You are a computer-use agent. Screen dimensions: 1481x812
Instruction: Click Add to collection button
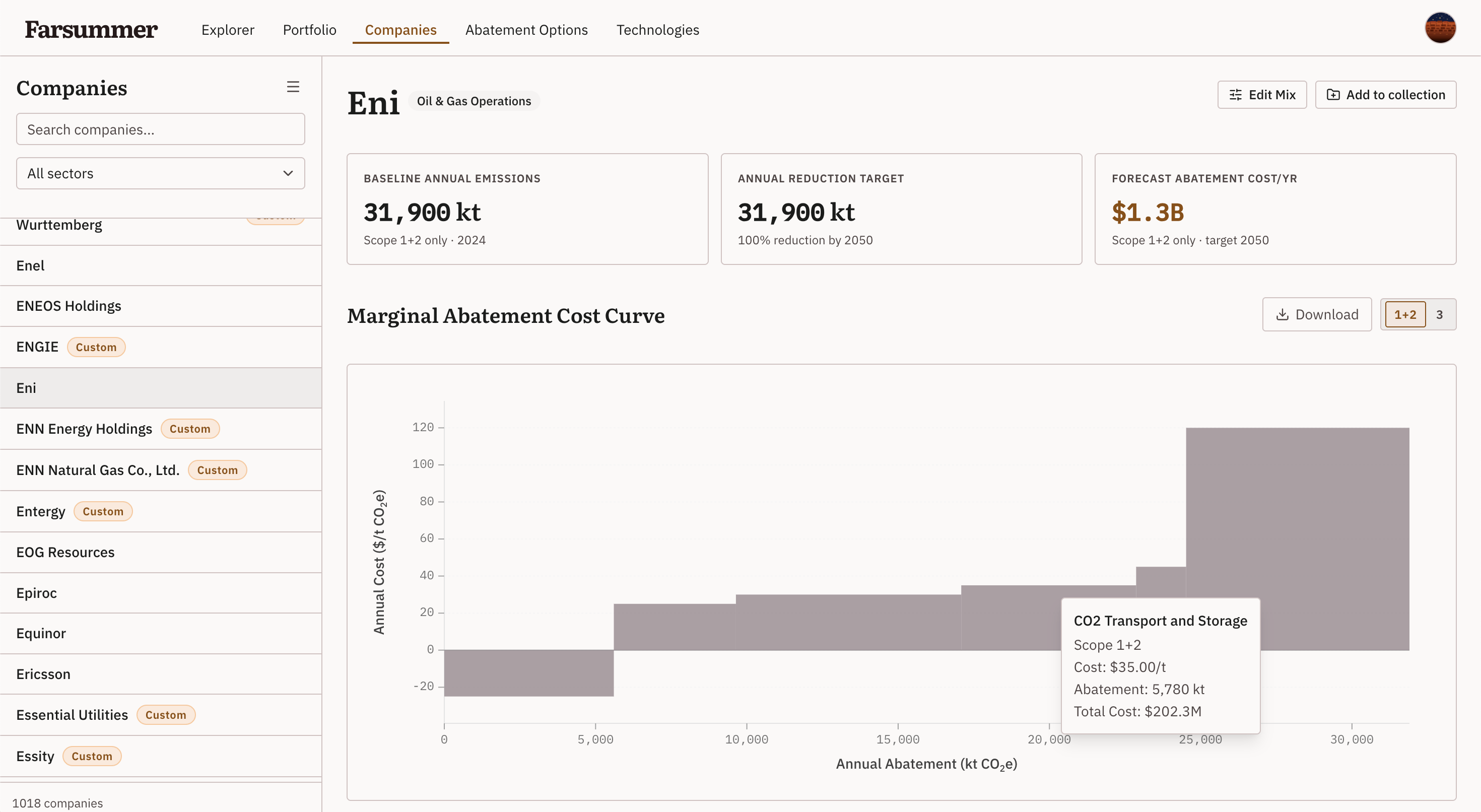point(1386,94)
